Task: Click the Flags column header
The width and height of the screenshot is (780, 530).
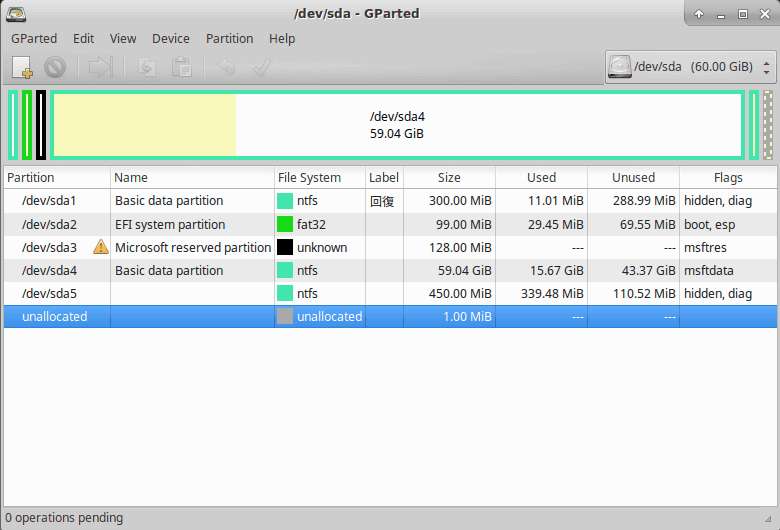Action: click(728, 178)
